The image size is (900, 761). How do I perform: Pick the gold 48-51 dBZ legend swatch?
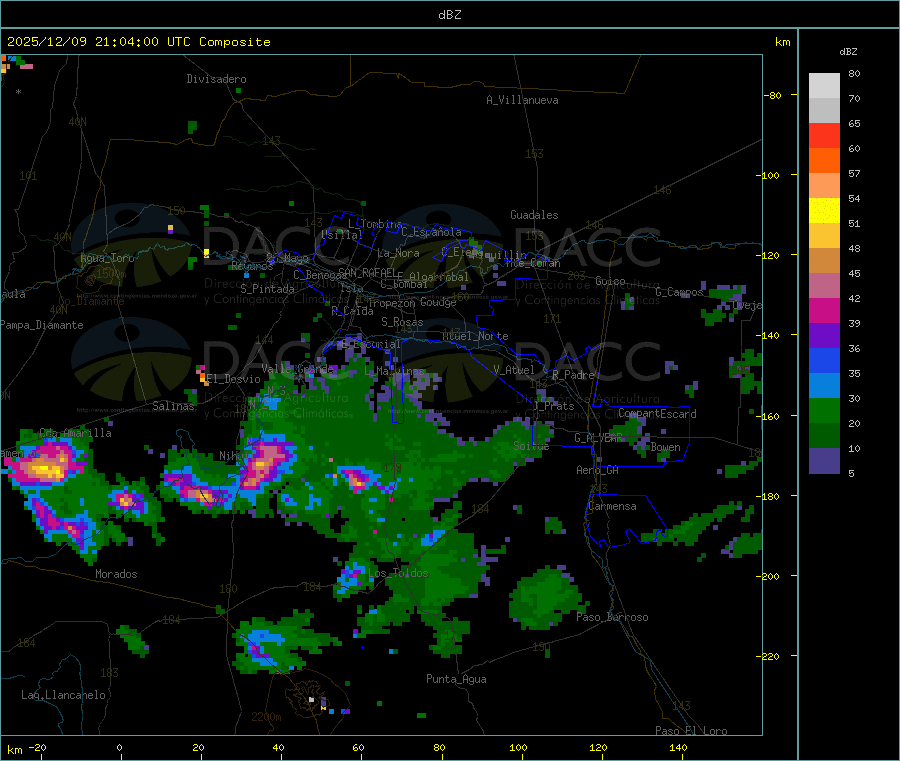click(824, 235)
